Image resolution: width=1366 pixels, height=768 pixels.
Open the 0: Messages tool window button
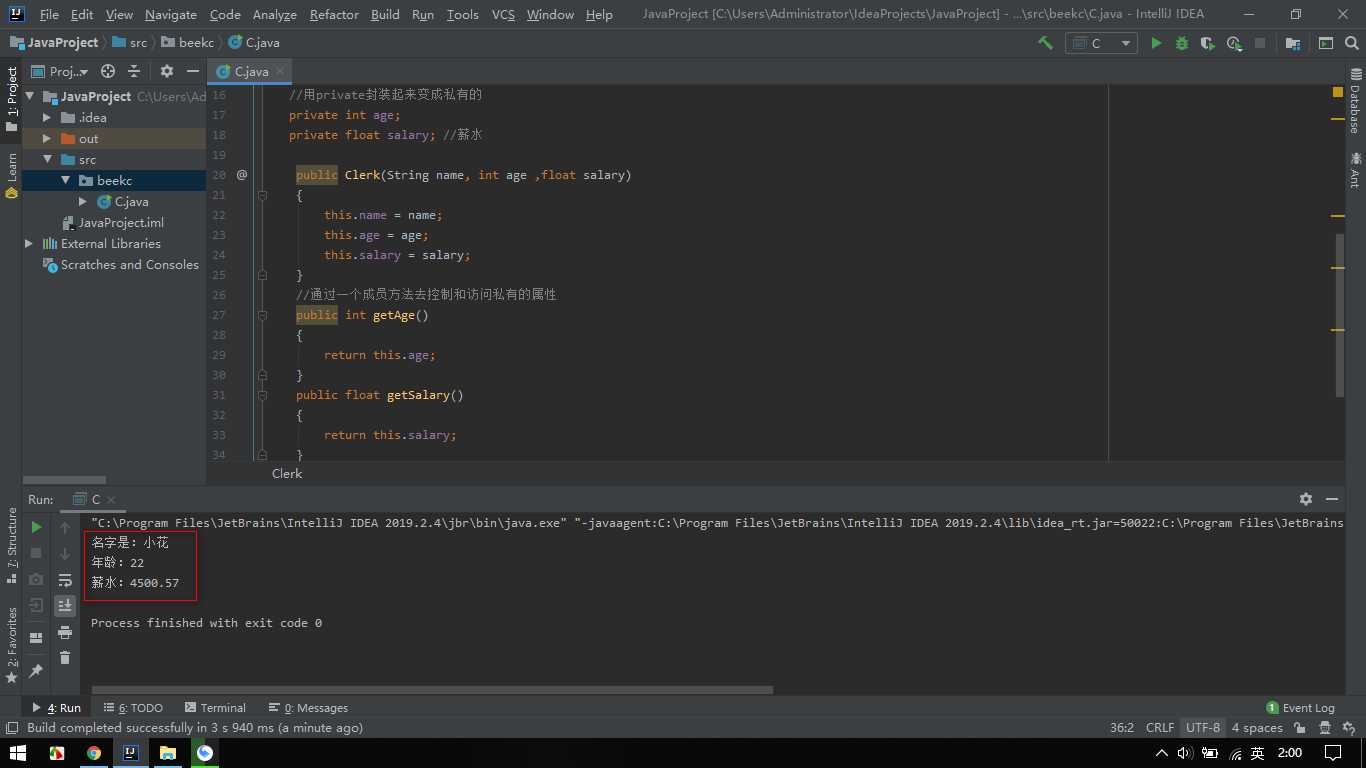click(x=308, y=707)
